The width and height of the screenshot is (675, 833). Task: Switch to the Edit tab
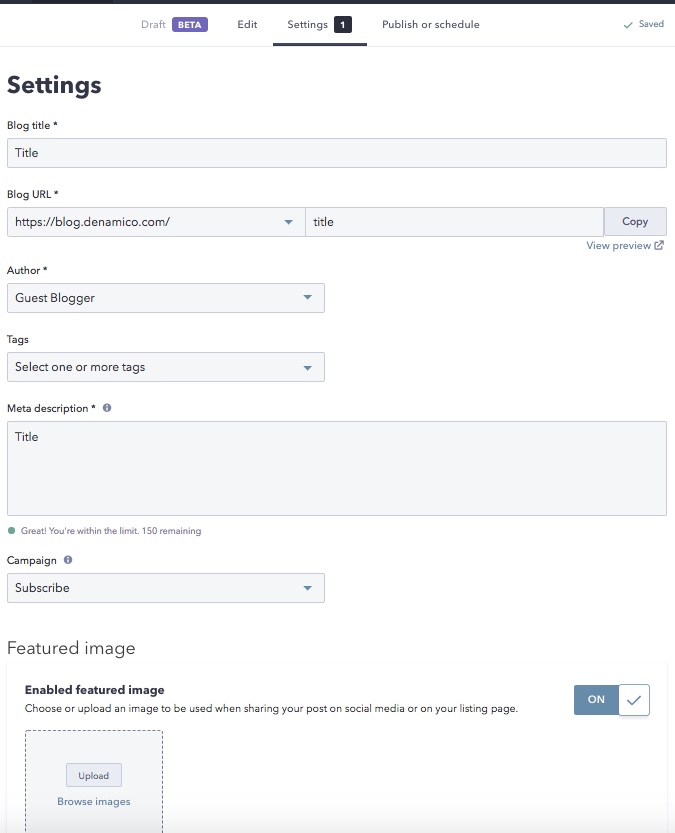(247, 24)
